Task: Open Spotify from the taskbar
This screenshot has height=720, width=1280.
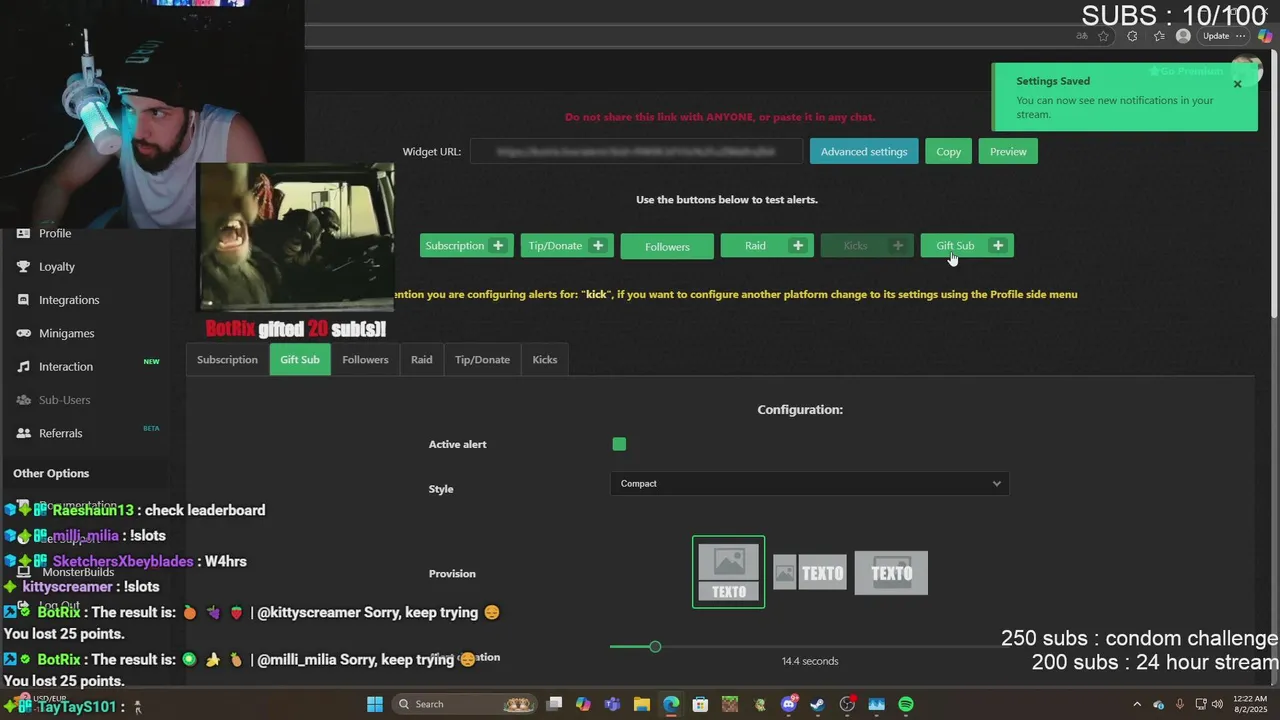Action: [906, 704]
